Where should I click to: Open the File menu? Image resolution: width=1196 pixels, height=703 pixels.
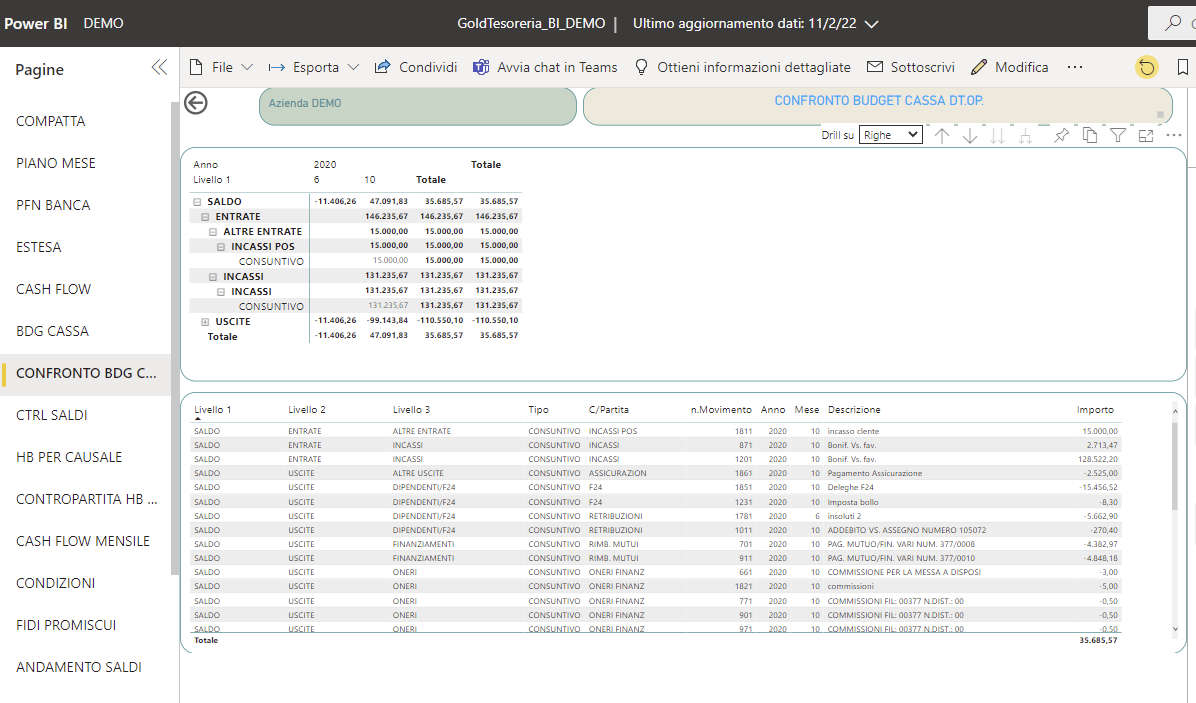tap(212, 67)
